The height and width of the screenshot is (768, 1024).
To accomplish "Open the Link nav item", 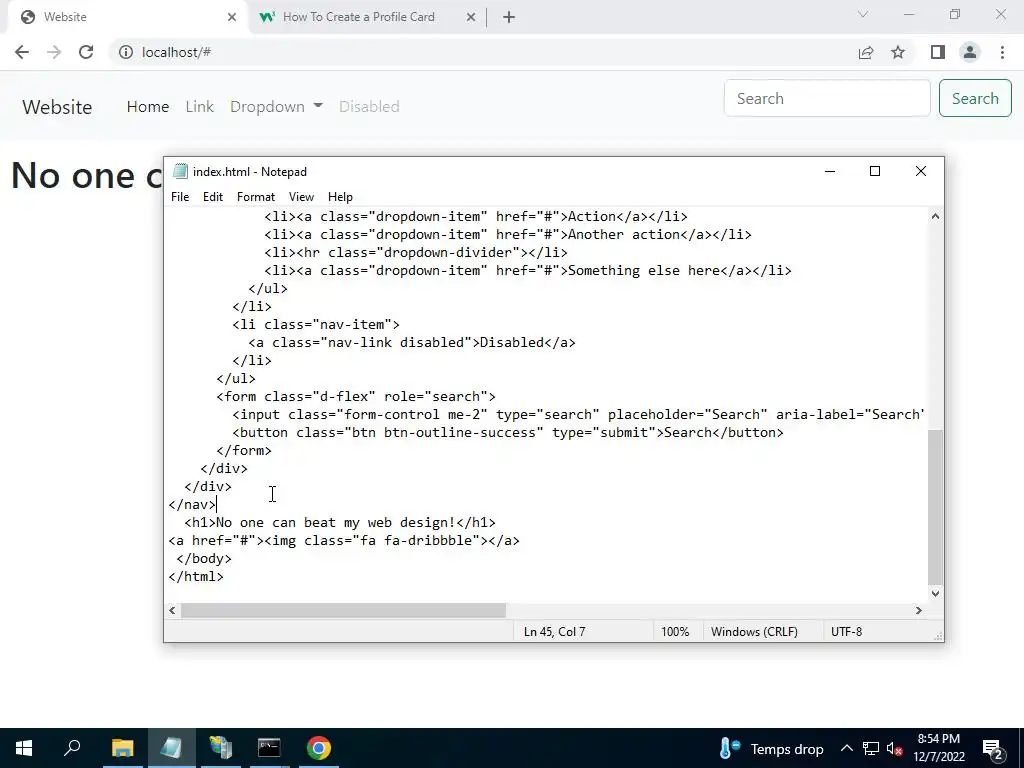I will [199, 106].
